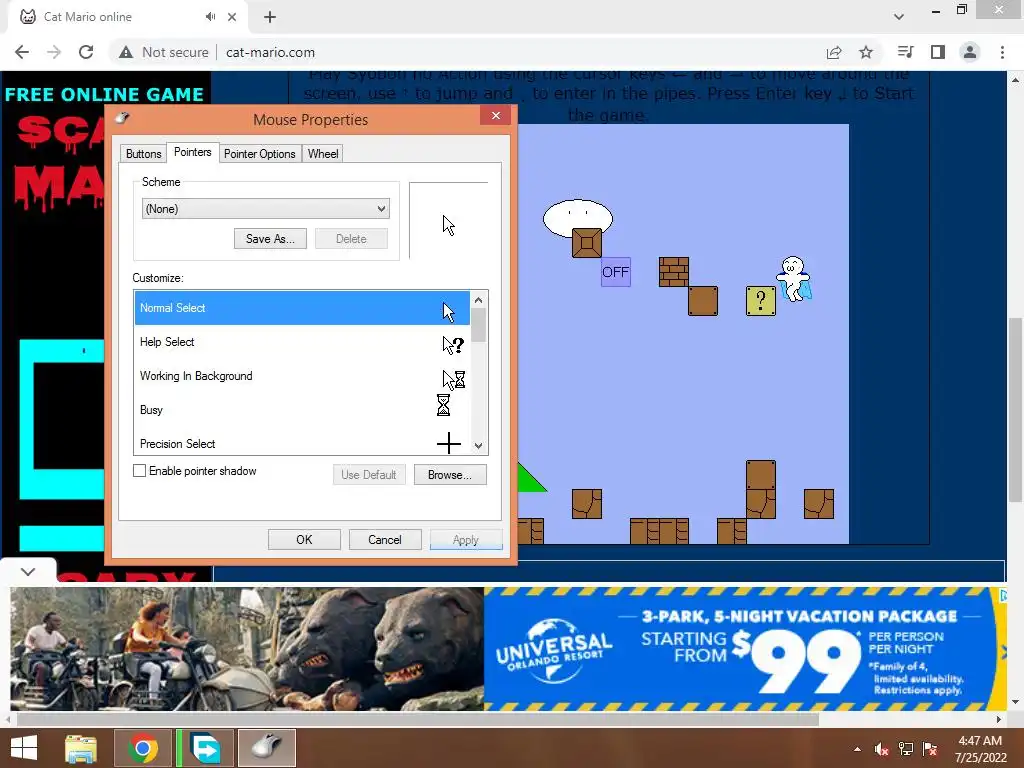The width and height of the screenshot is (1024, 768).
Task: Open the Pointer Options tab
Action: click(x=260, y=153)
